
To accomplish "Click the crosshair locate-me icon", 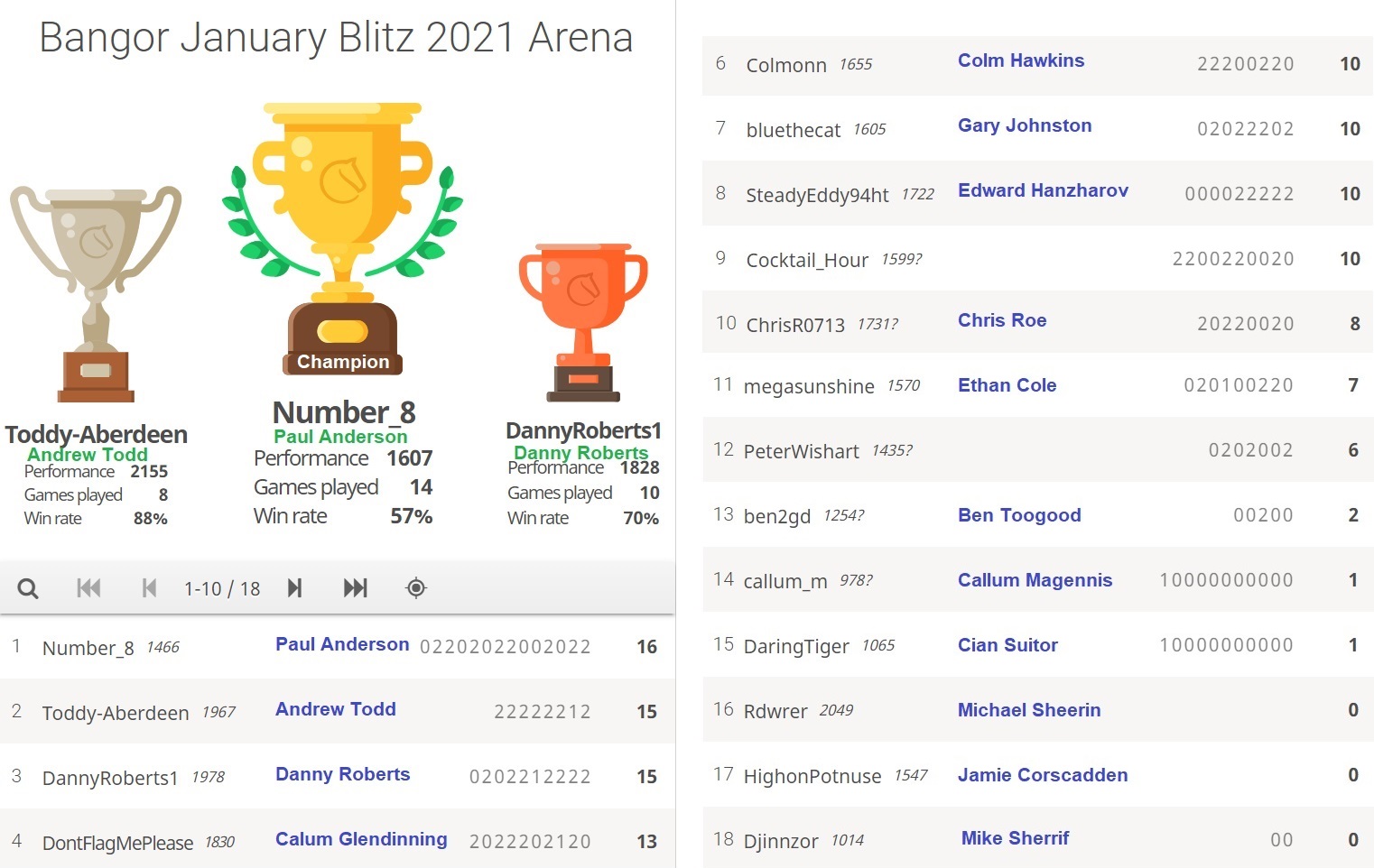I will 415,588.
